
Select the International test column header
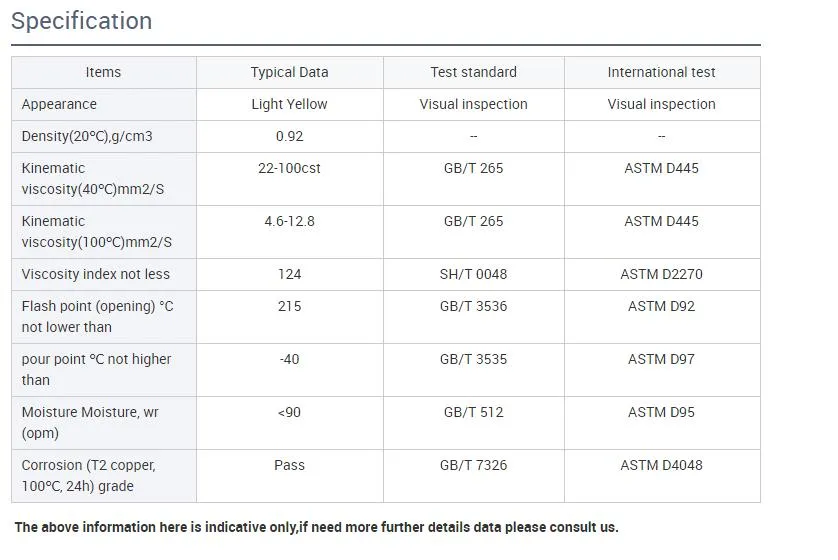[x=661, y=72]
